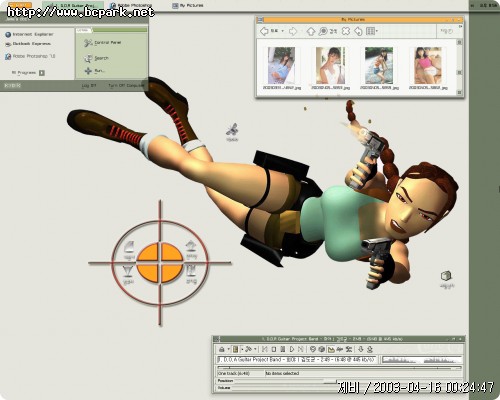The width and height of the screenshot is (500, 400).
Task: Switch to the My Pictures taskbar item
Action: (x=188, y=5)
